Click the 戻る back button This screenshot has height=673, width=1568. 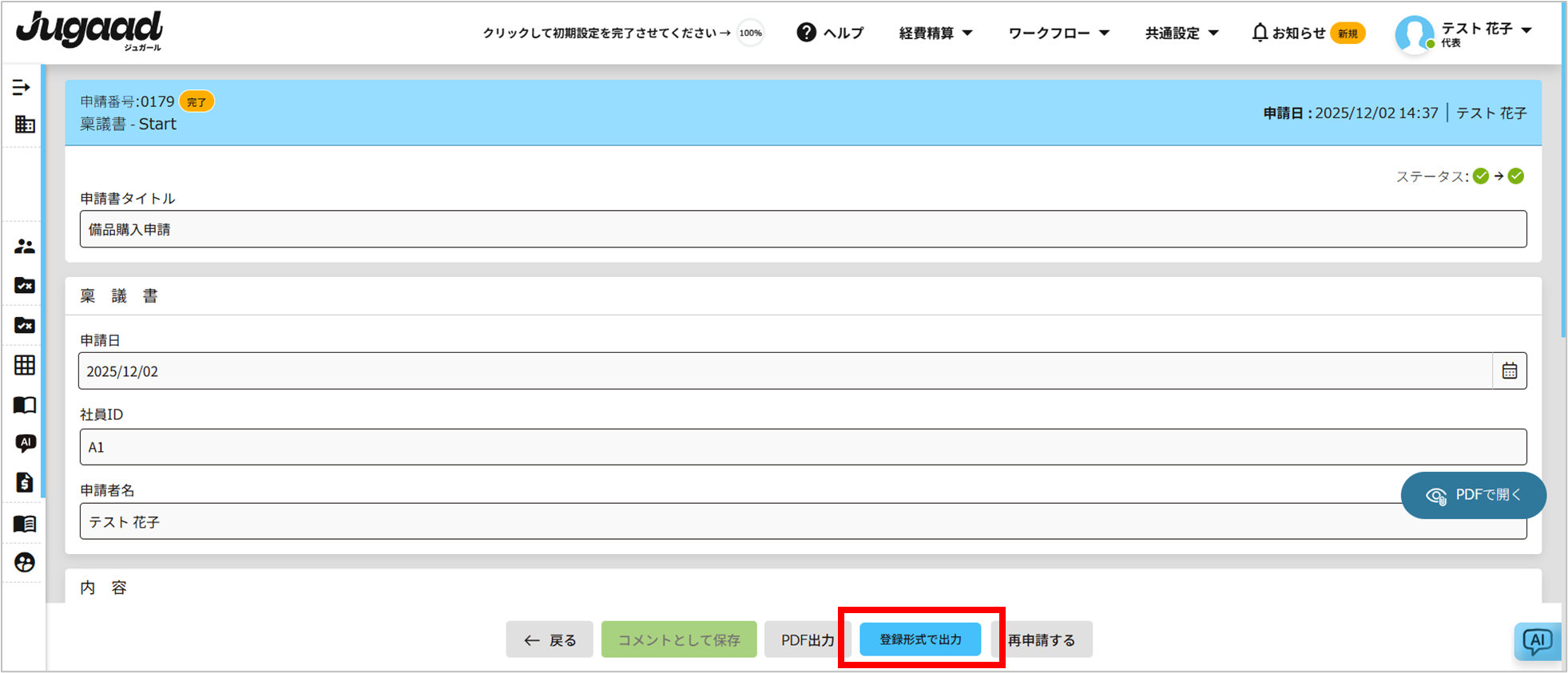click(x=550, y=639)
